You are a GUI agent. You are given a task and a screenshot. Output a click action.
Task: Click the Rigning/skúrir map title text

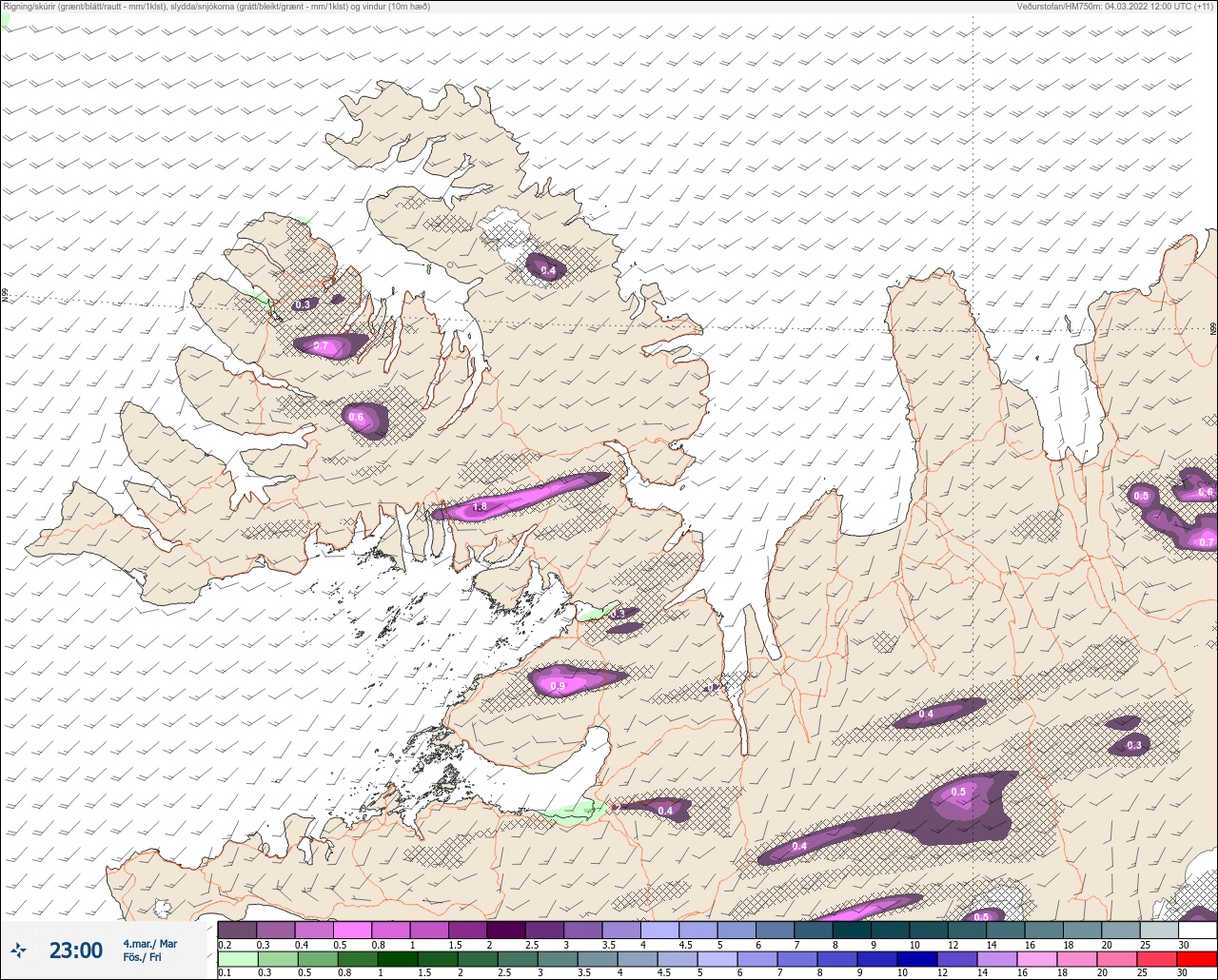pos(217,7)
